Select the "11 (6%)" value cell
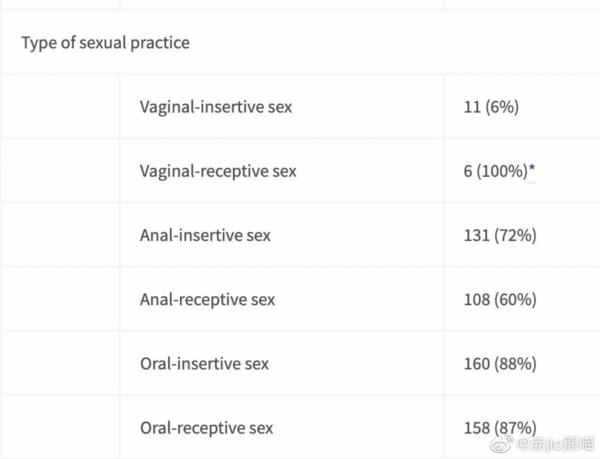This screenshot has width=600, height=459. pos(486,106)
